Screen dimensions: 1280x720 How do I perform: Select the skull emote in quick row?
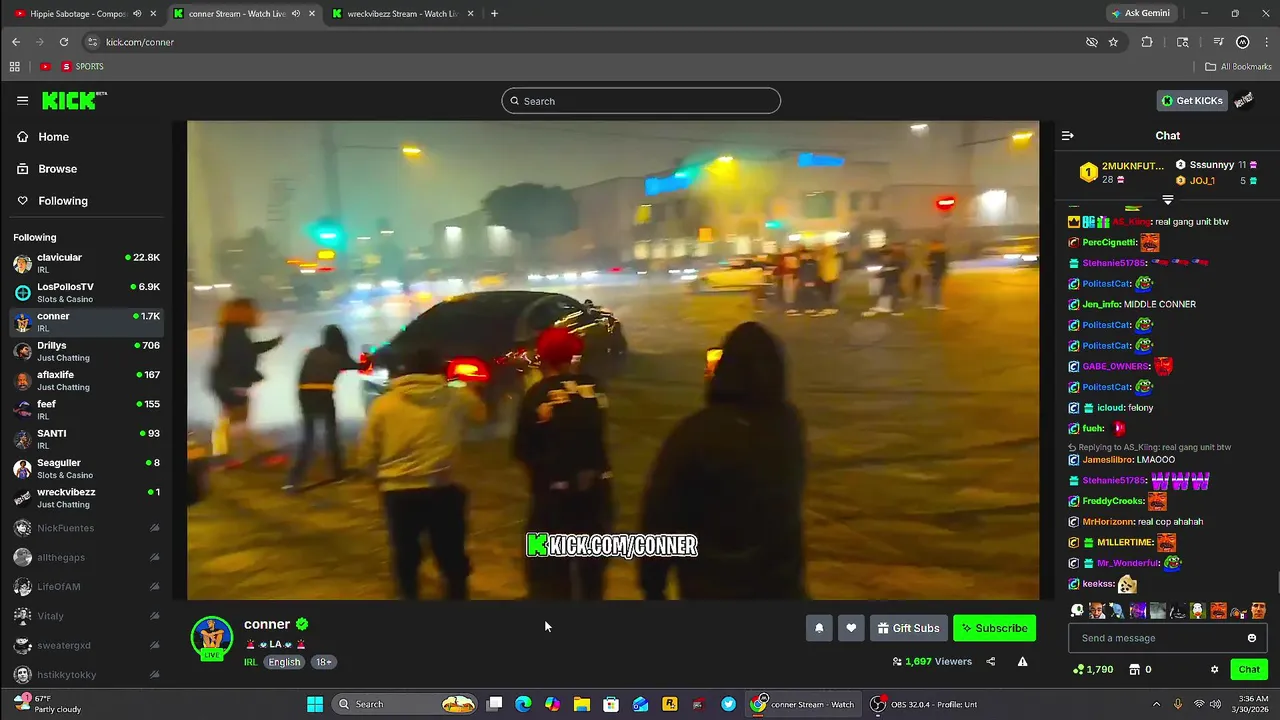pyautogui.click(x=1077, y=610)
